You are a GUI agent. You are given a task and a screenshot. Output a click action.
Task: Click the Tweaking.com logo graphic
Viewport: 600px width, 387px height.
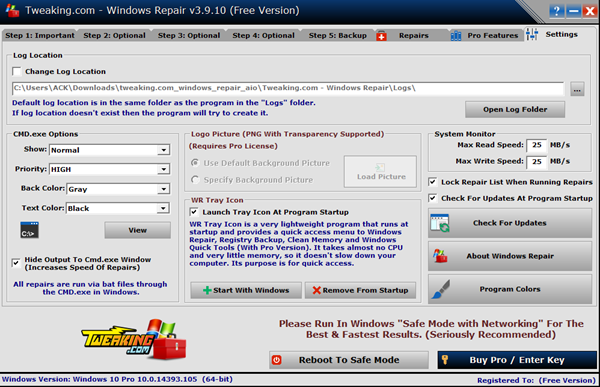(134, 340)
